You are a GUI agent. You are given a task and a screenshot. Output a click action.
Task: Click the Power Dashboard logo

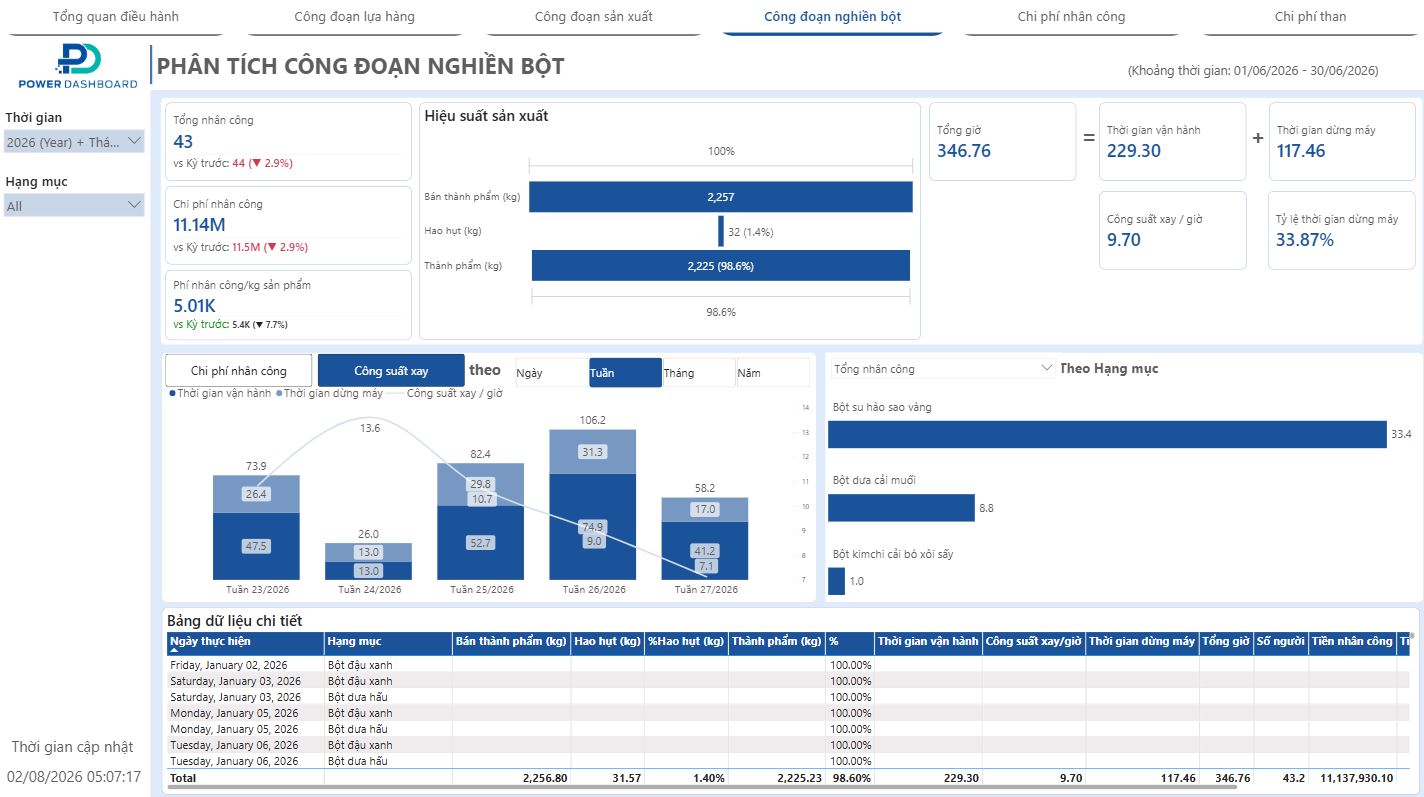click(78, 66)
